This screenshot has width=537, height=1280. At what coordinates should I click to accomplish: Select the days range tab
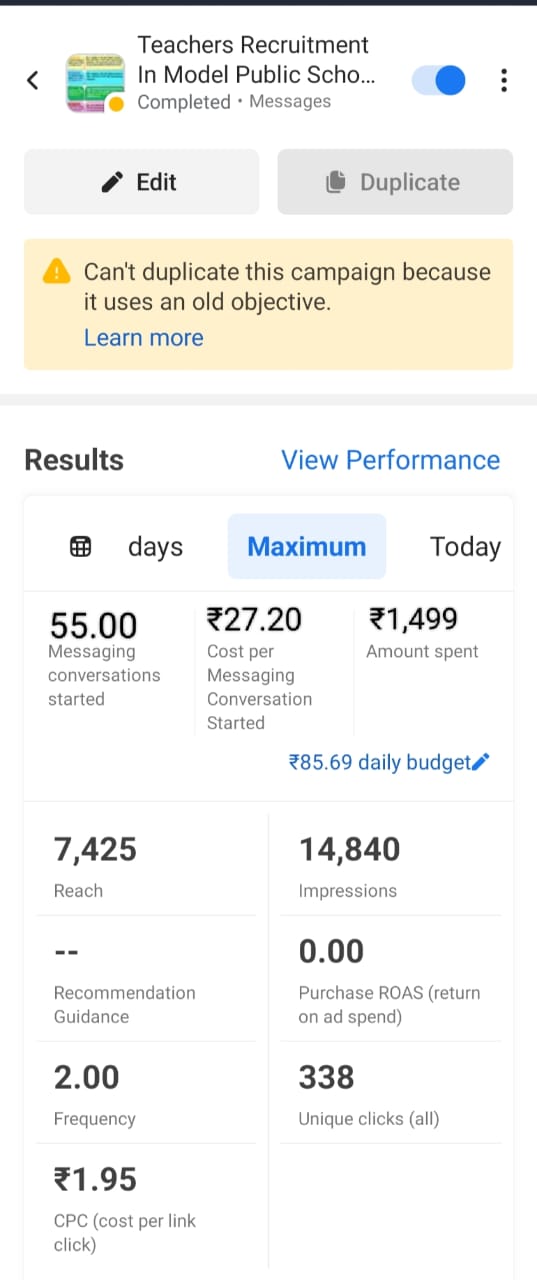point(155,547)
